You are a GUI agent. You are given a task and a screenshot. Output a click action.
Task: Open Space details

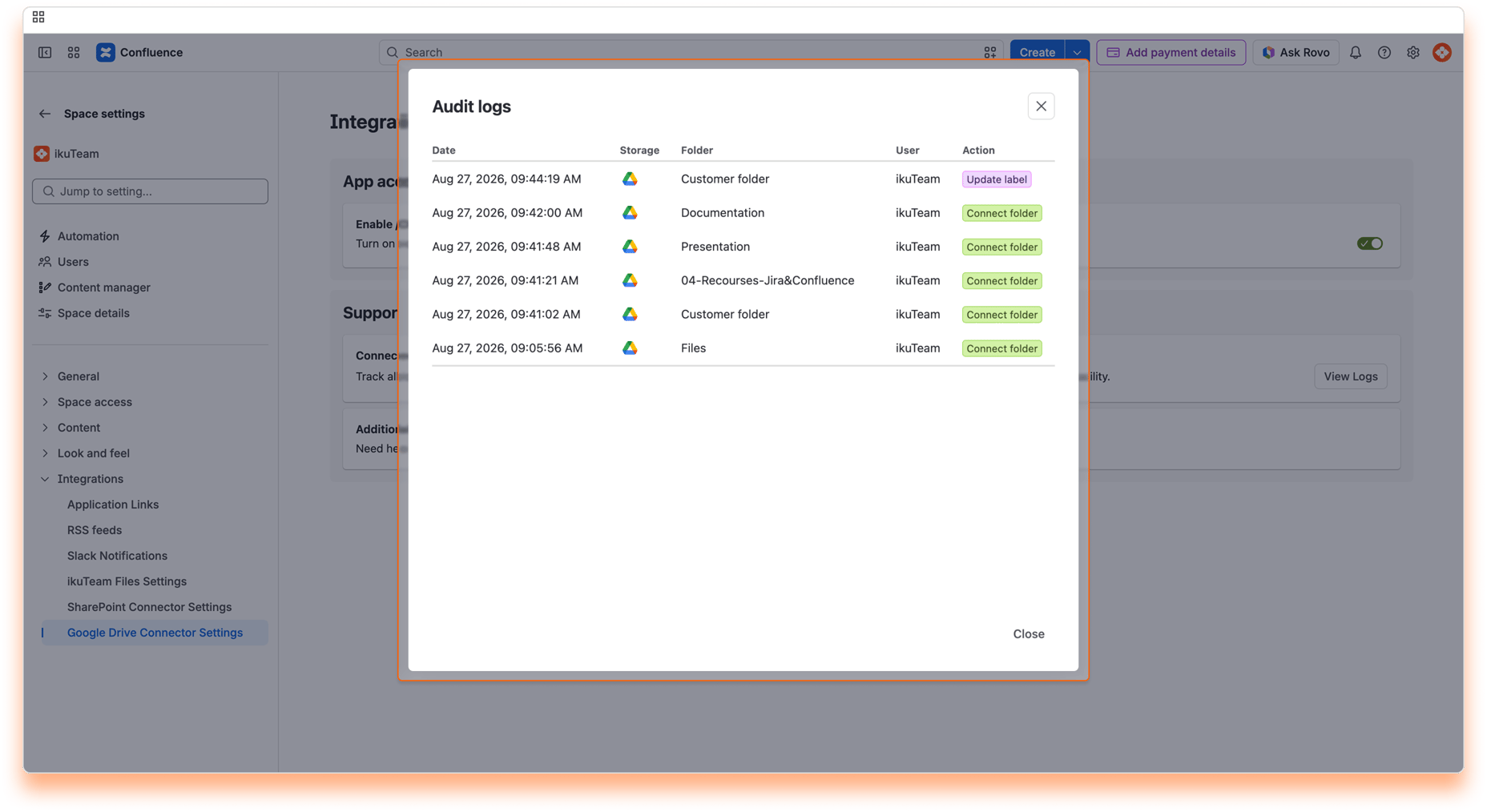pos(93,313)
